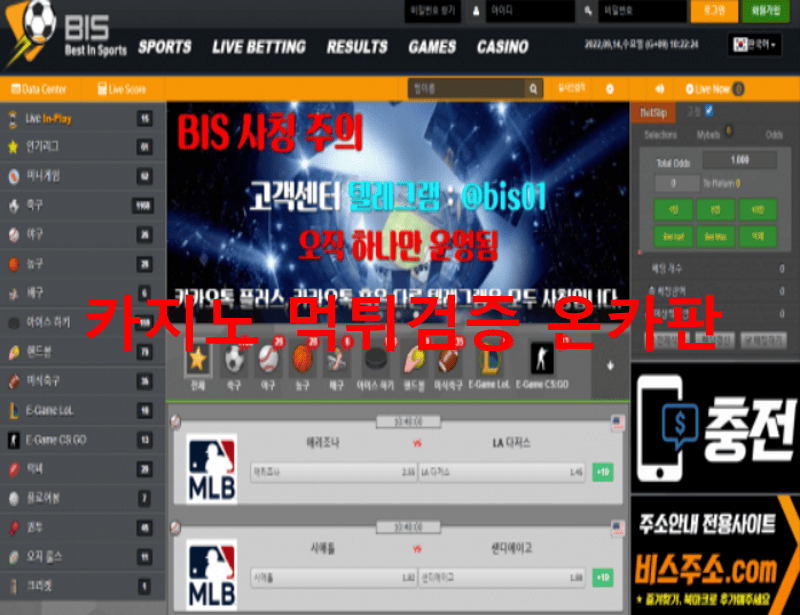Open the 한국어 language dropdown
The image size is (800, 615).
click(755, 45)
